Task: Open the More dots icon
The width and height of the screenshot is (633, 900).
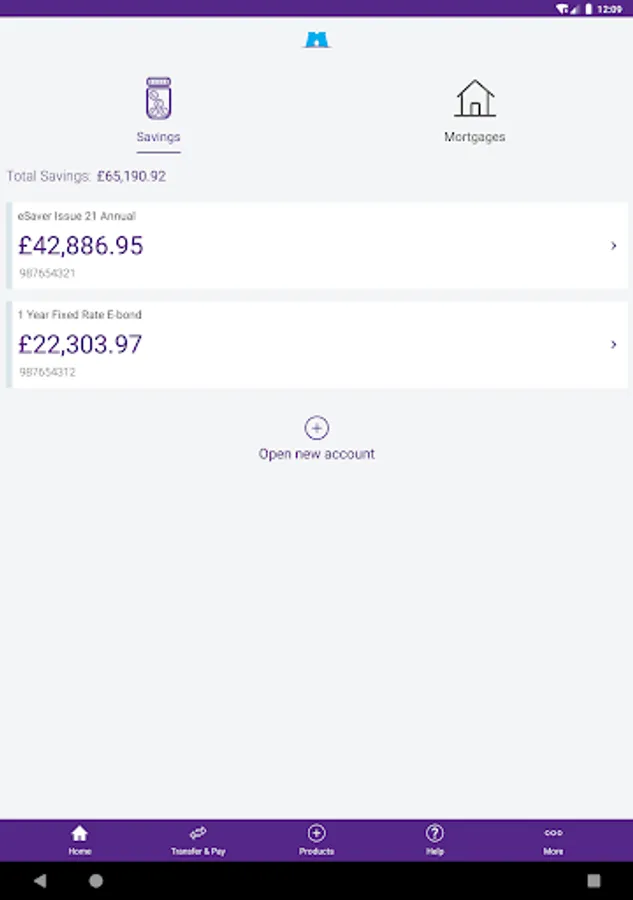Action: click(553, 833)
